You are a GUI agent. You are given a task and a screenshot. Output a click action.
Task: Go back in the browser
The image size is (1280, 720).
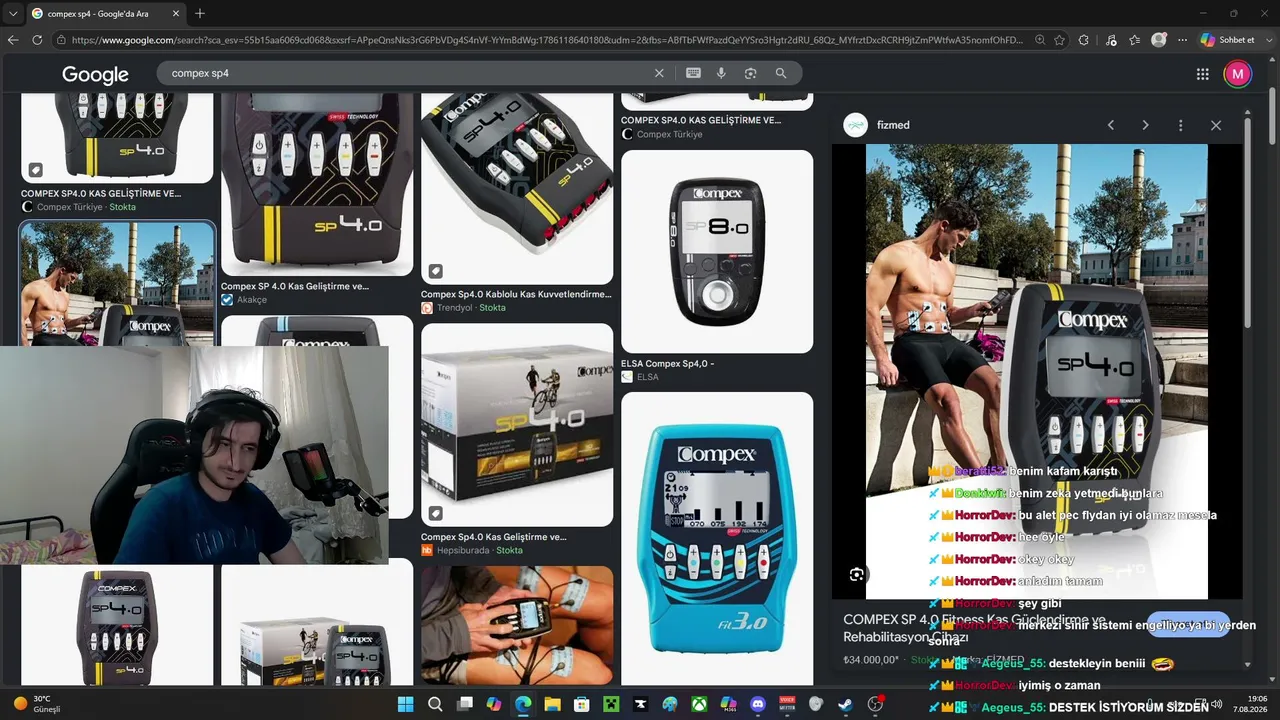coord(13,40)
